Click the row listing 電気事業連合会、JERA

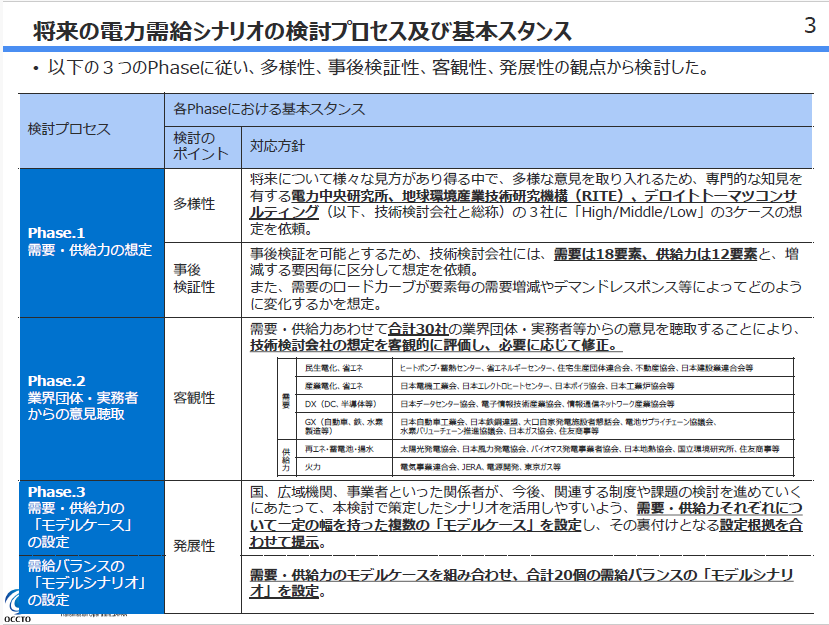pos(593,467)
